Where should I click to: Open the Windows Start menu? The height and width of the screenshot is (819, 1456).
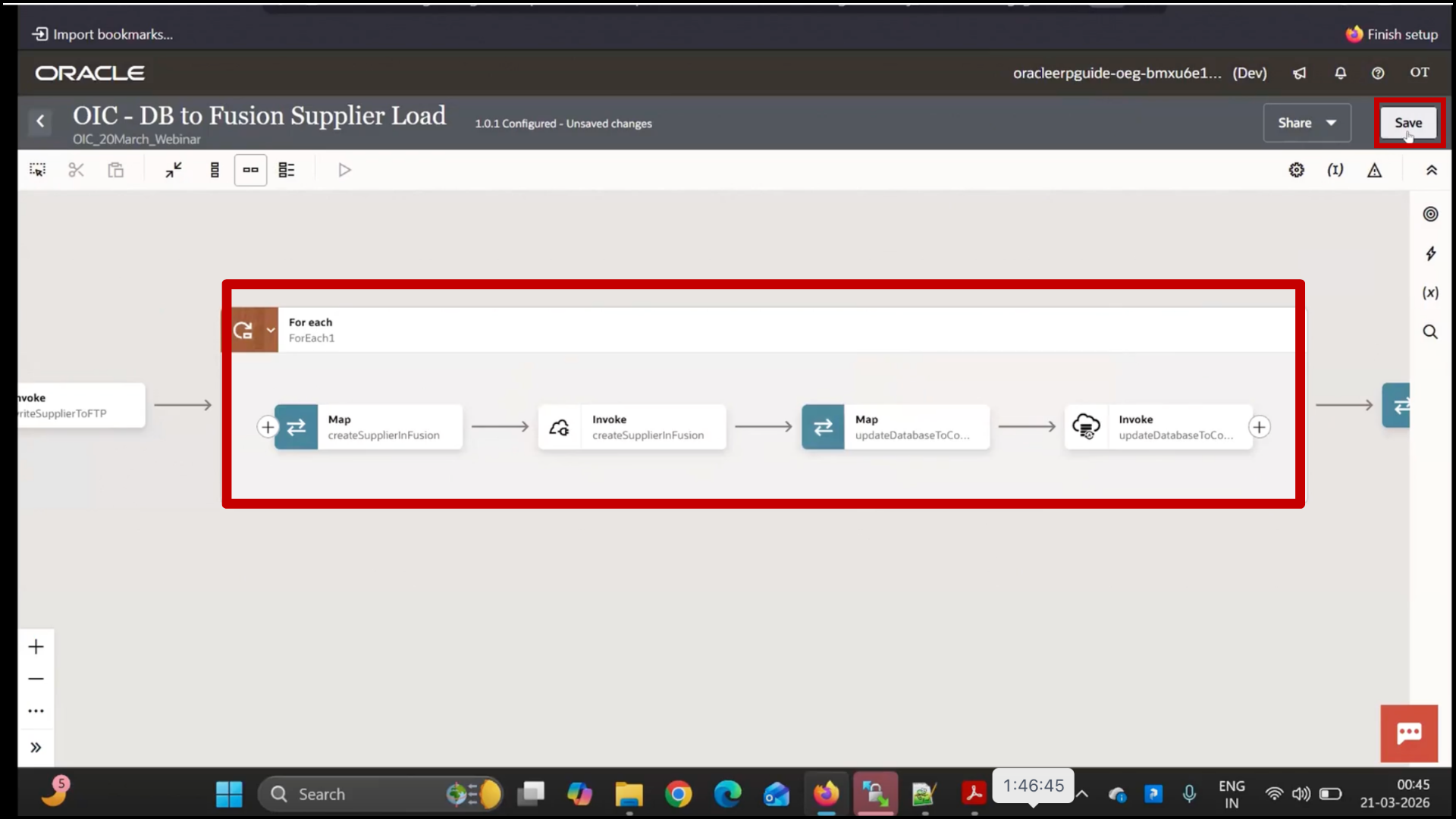[229, 794]
